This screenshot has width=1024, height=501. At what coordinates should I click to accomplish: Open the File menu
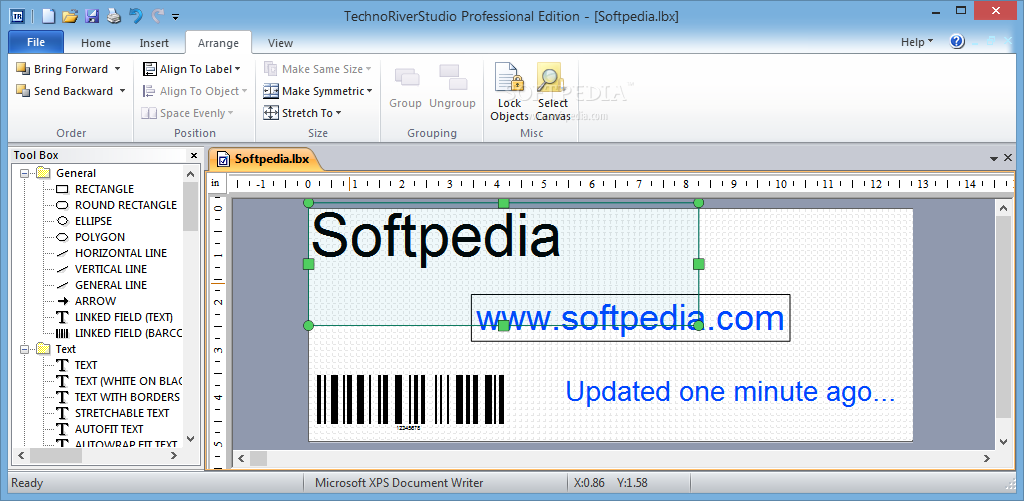click(36, 42)
